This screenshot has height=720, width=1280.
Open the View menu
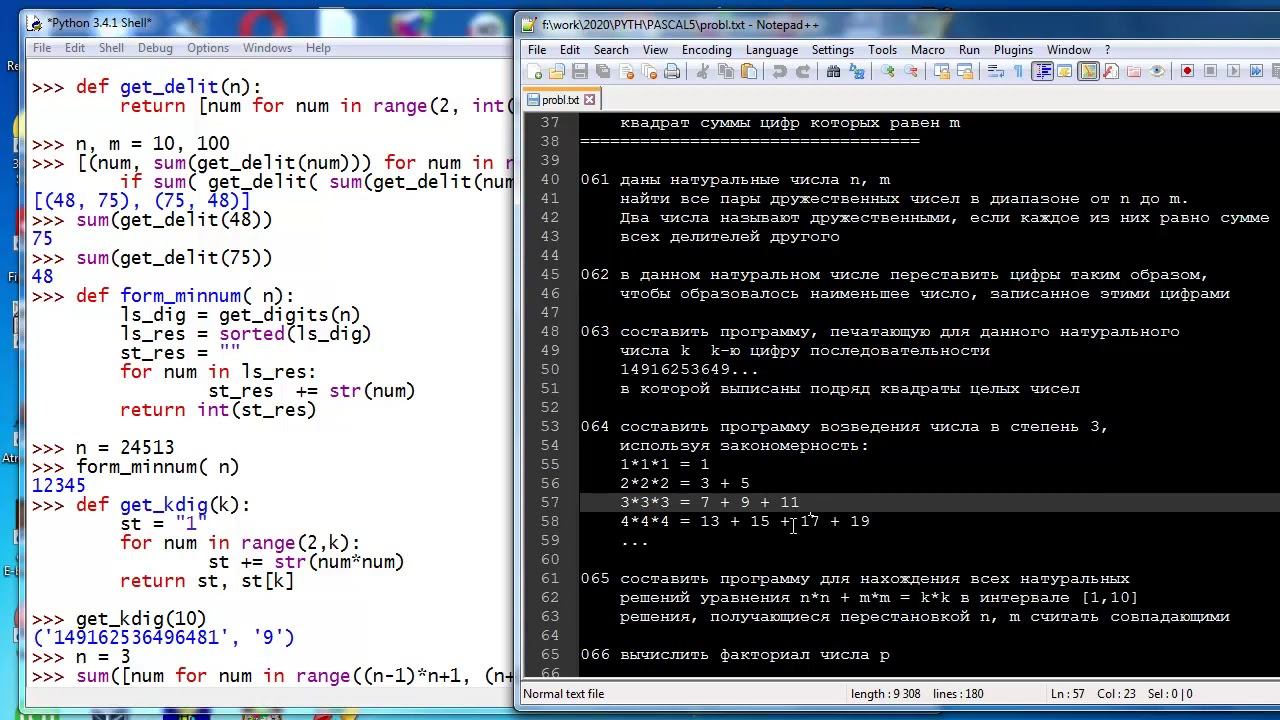tap(655, 50)
